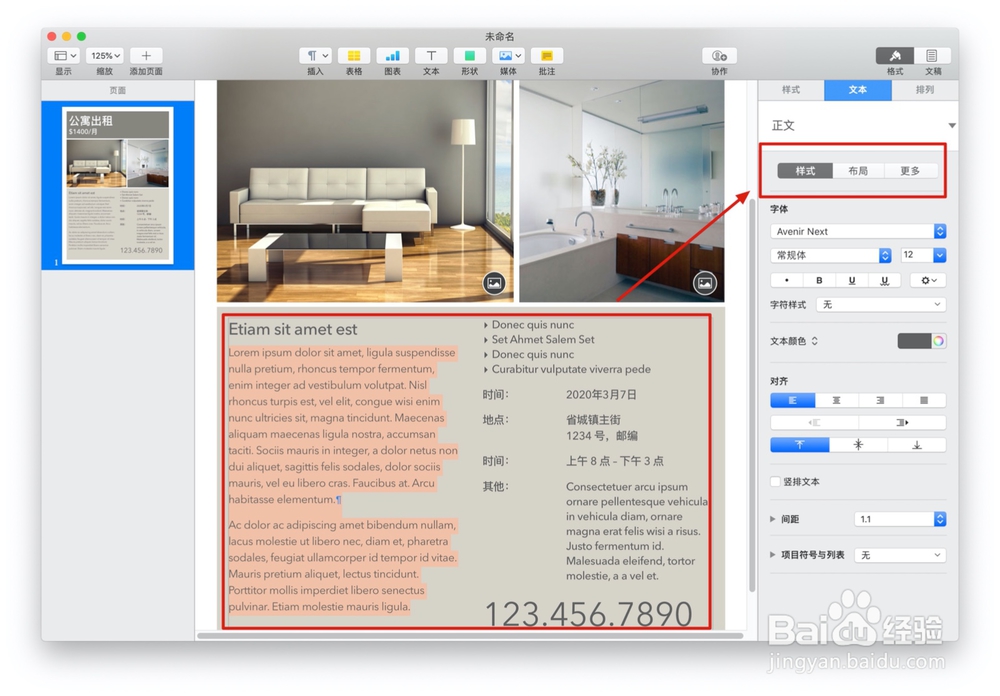Screen dimensions: 1000x696
Task: Insert a chart with 图表 icon
Action: point(393,56)
